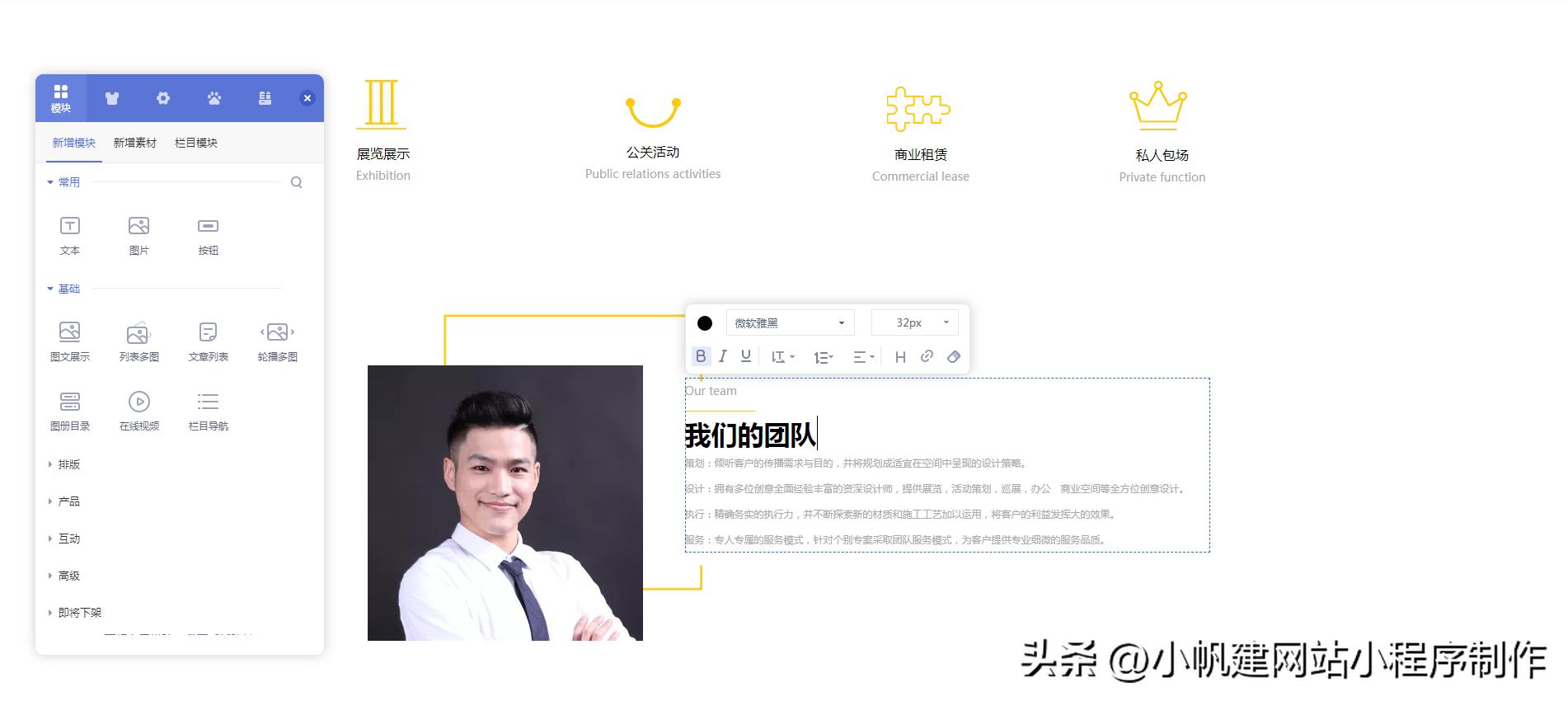Viewport: 1568px width, 701px height.
Task: Collapse the 基础 section
Action: pos(63,289)
